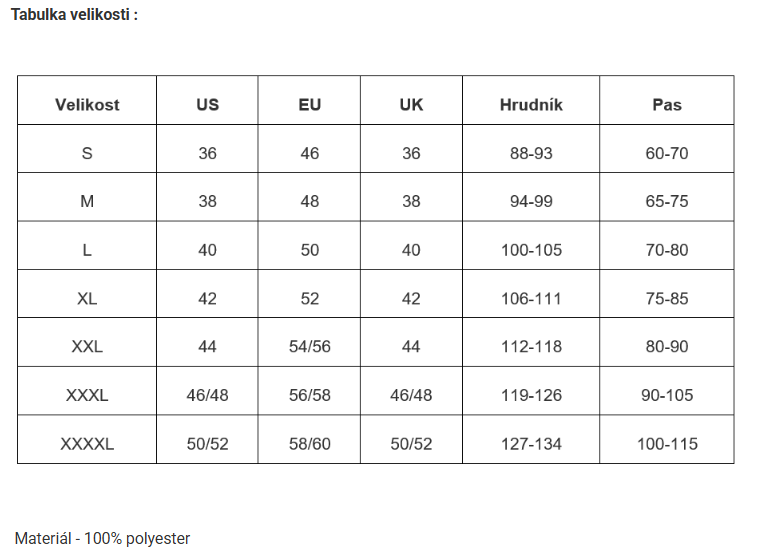Click EU size 54/56 cell
Image resolution: width=759 pixels, height=560 pixels.
click(310, 347)
